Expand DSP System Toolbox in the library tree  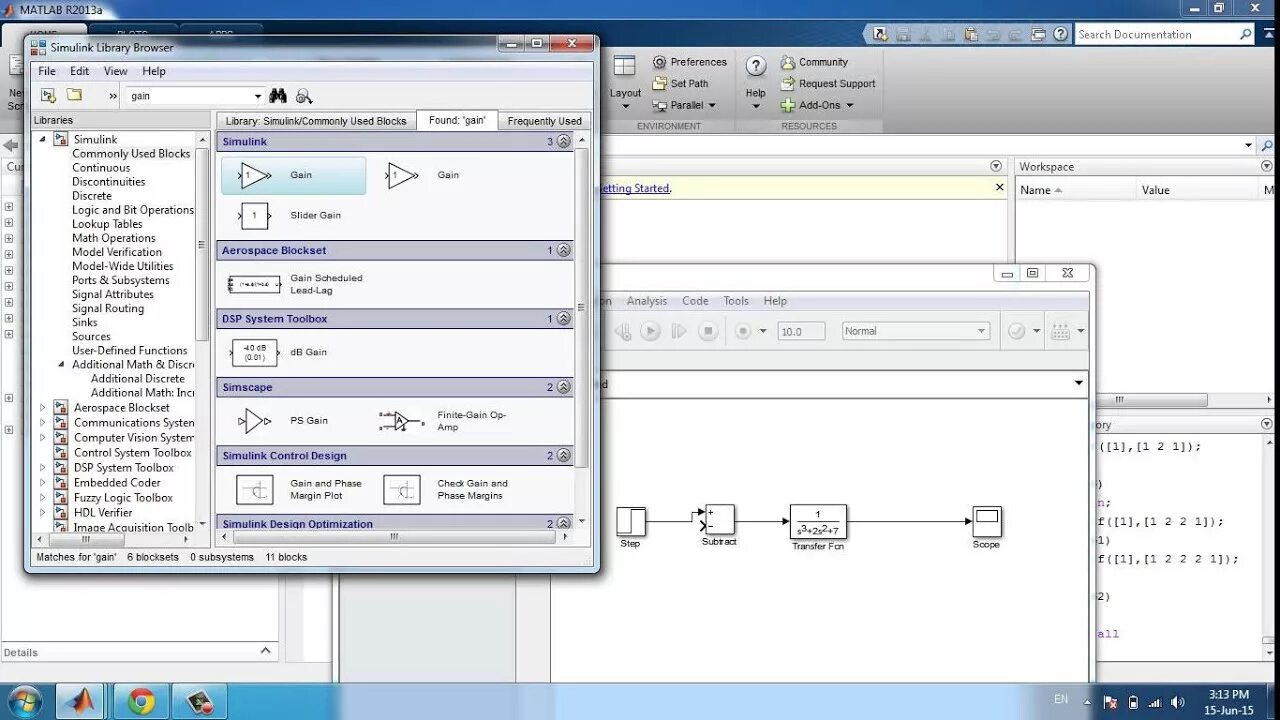click(43, 468)
